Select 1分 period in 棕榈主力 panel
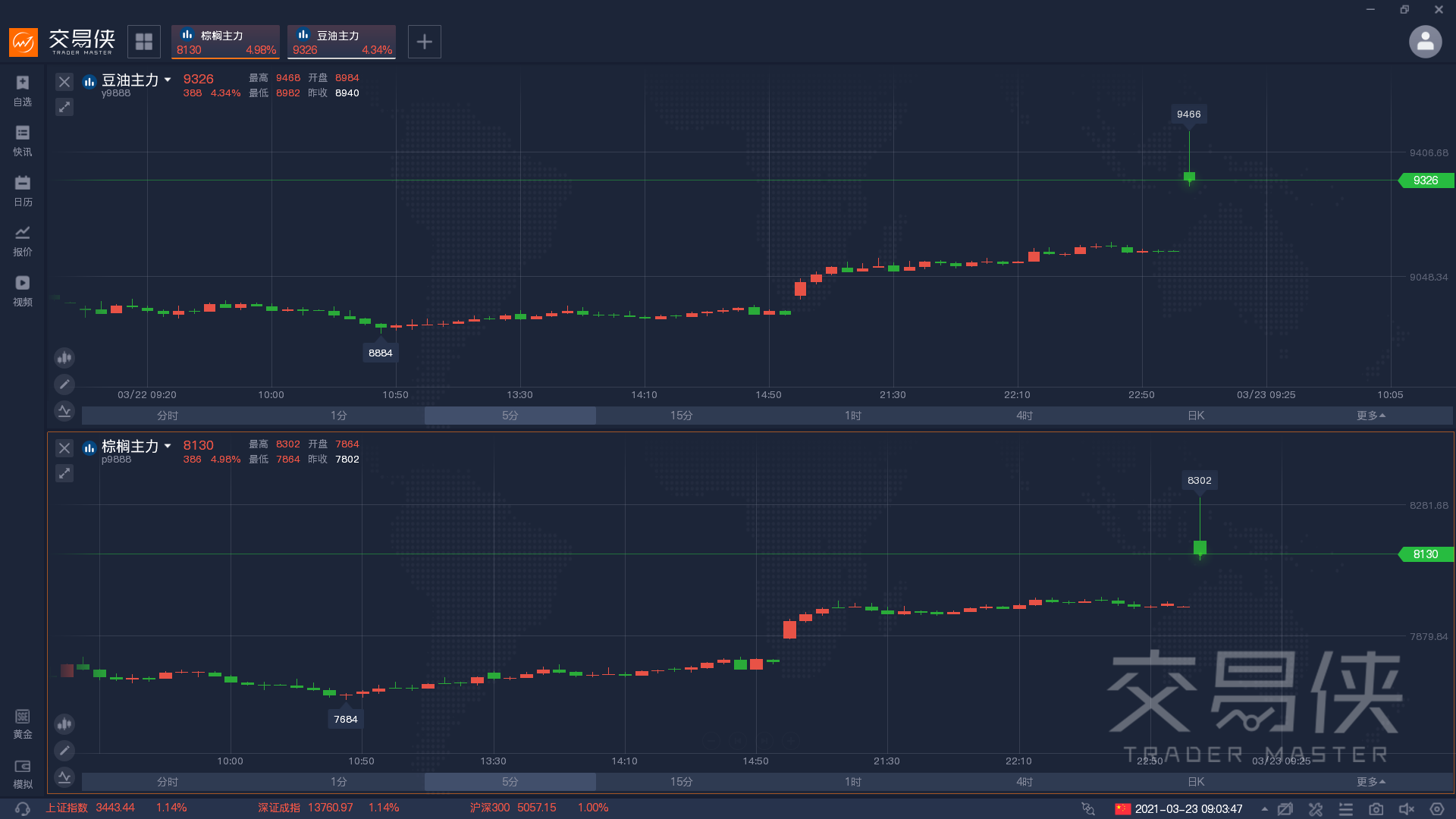Viewport: 1456px width, 819px height. (x=339, y=782)
